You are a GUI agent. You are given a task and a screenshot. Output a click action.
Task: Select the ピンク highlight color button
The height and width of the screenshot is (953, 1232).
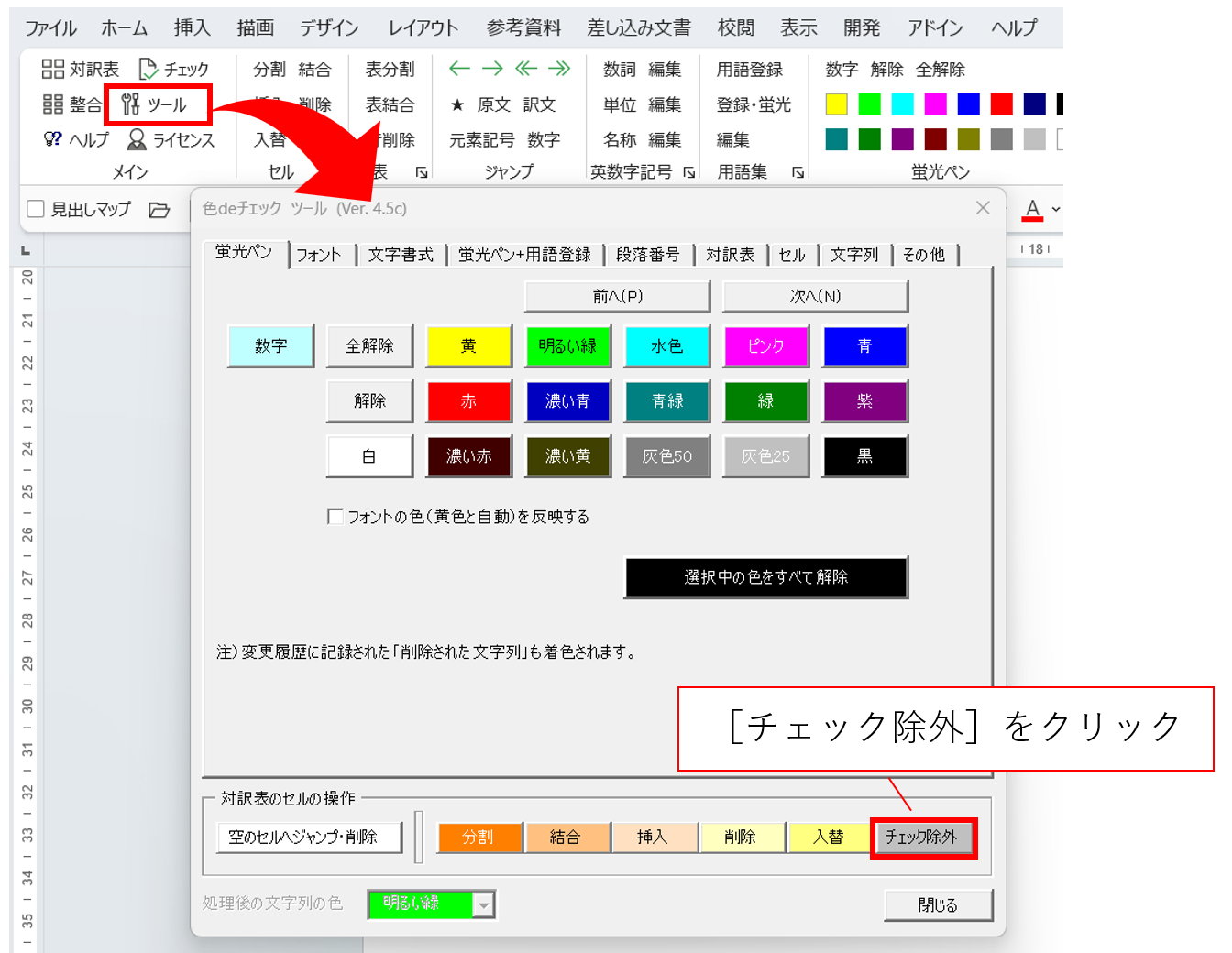coord(765,346)
